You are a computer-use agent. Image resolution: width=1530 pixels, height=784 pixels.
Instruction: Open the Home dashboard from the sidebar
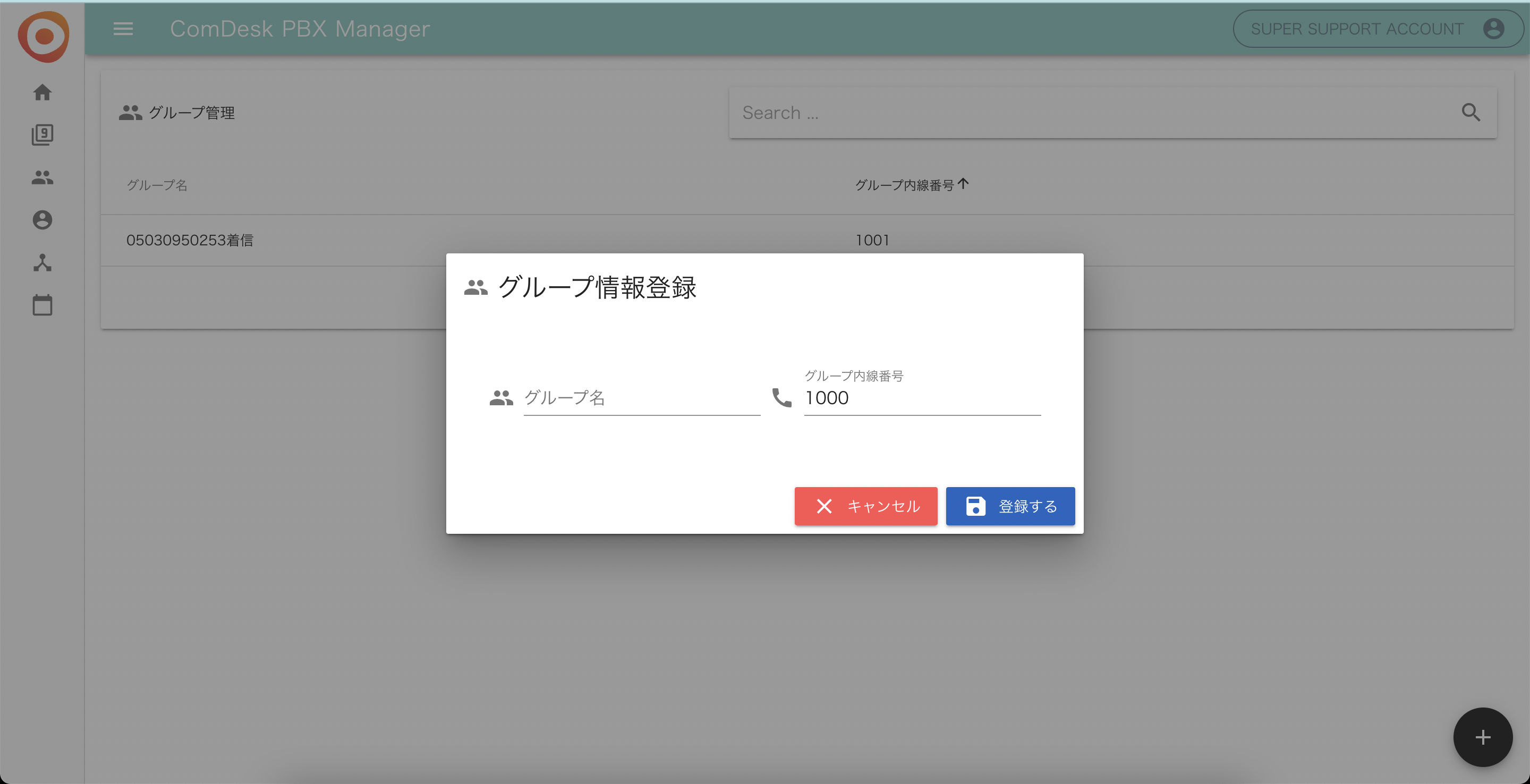point(42,92)
